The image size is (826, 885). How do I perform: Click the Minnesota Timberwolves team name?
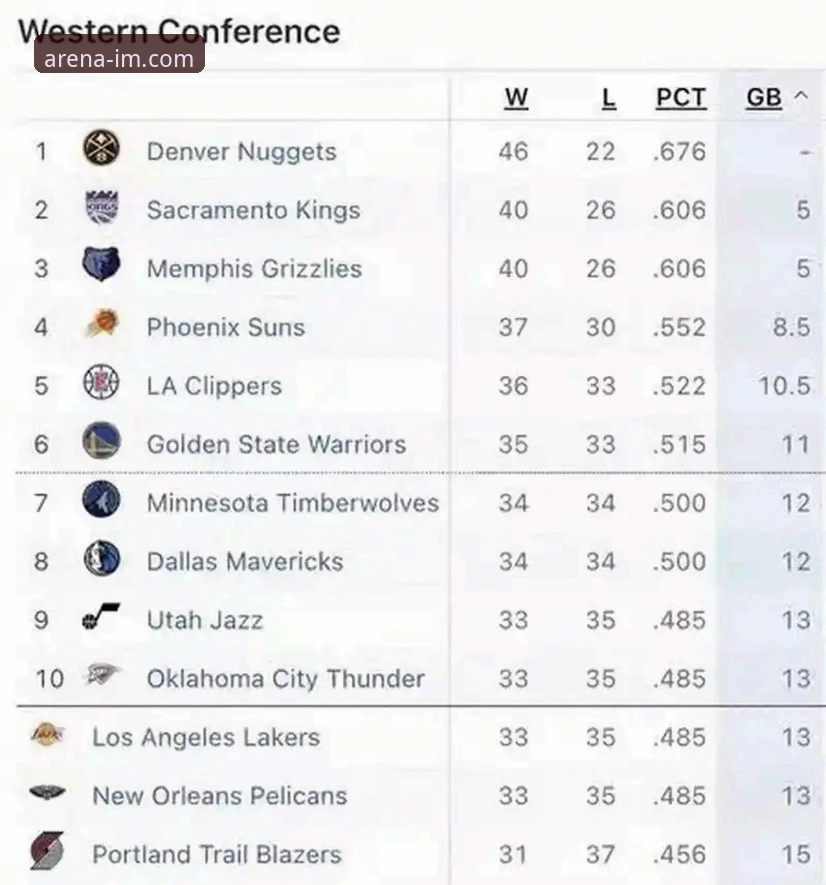click(292, 502)
